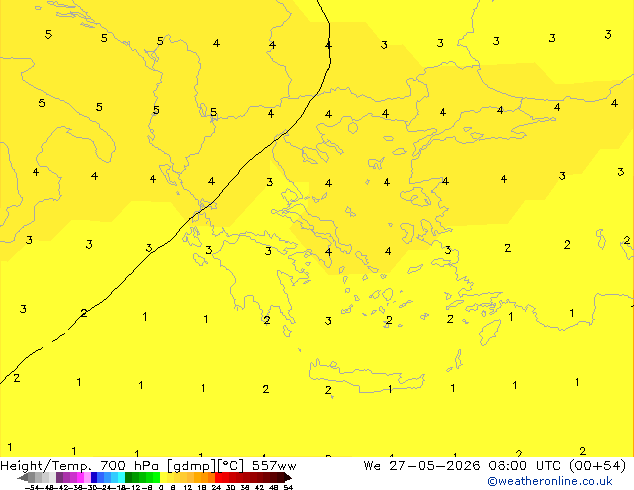
Task: Pick the dark blue swatch in the temperature legend
Action: [x=94, y=477]
